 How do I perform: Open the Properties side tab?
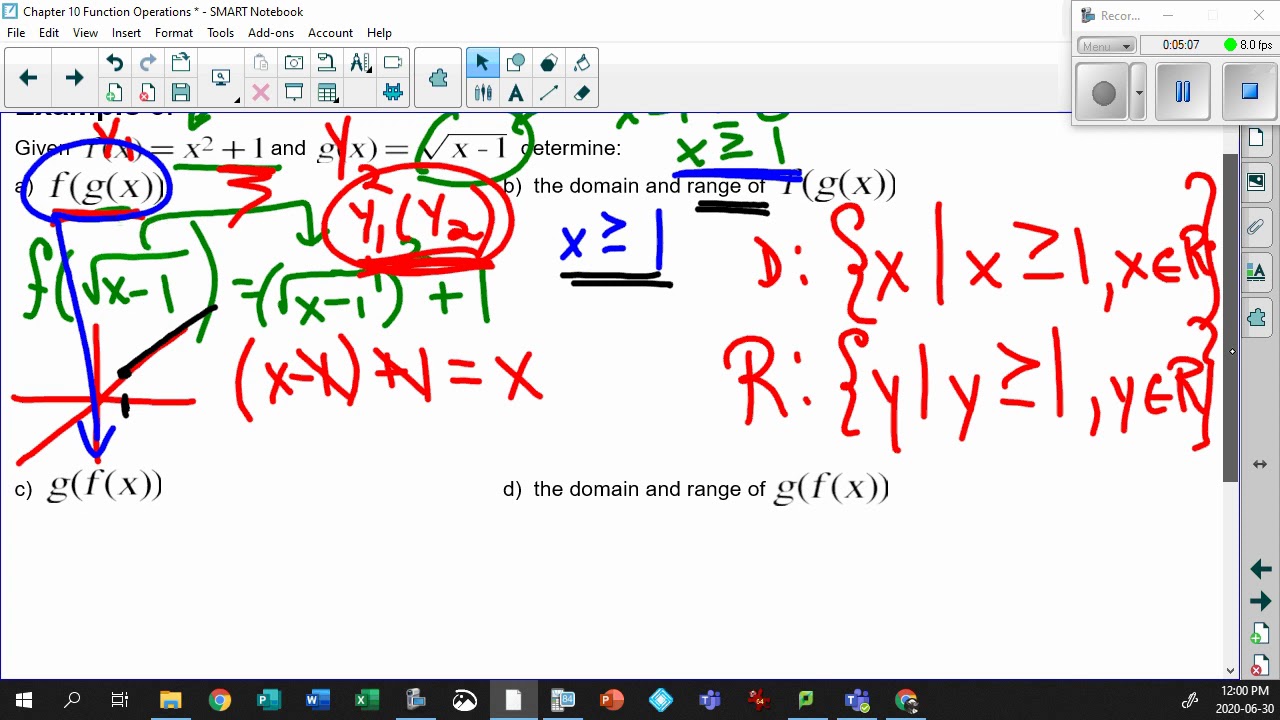1256,273
